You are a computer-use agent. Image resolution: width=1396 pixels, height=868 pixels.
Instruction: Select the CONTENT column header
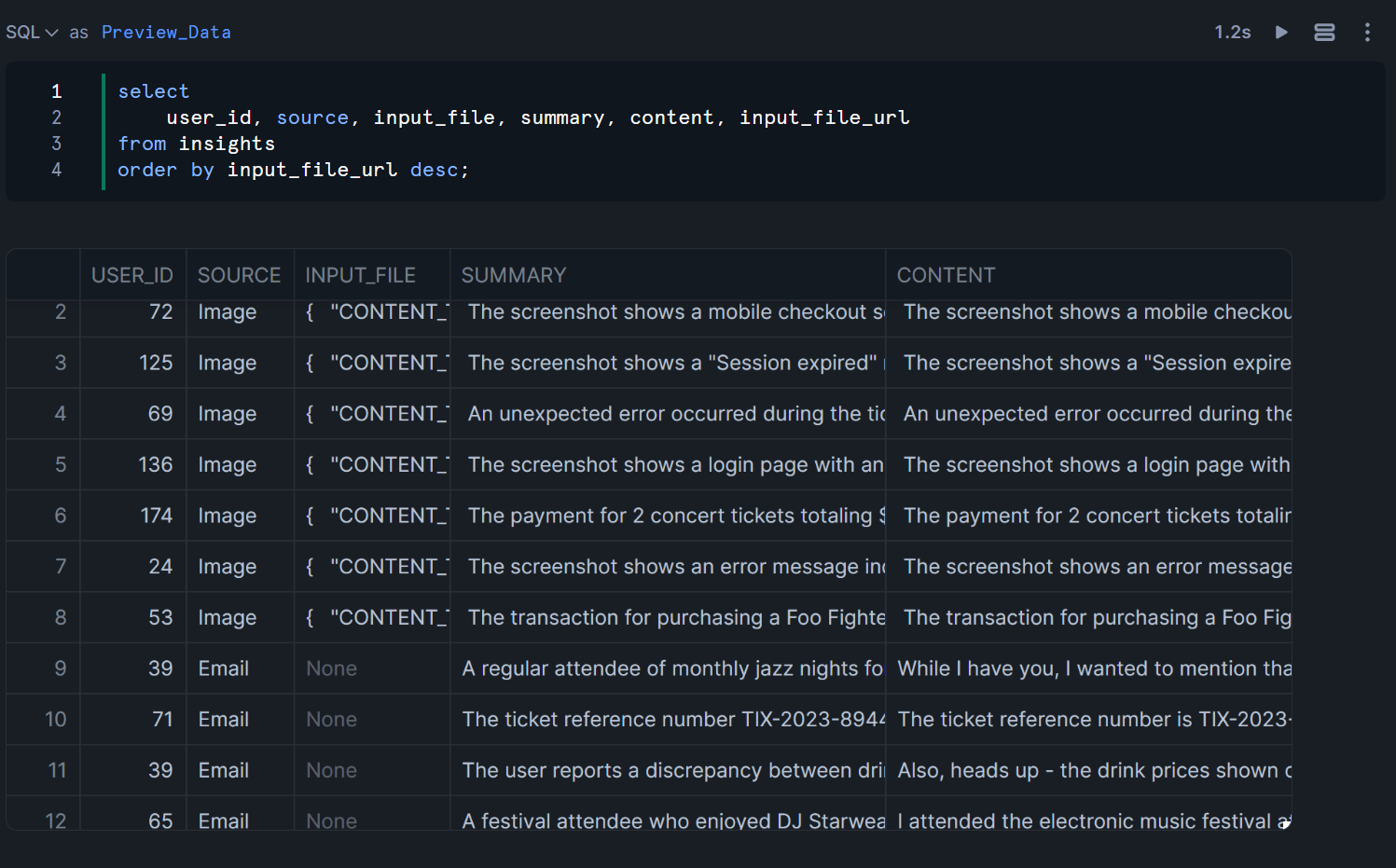pyautogui.click(x=1088, y=275)
